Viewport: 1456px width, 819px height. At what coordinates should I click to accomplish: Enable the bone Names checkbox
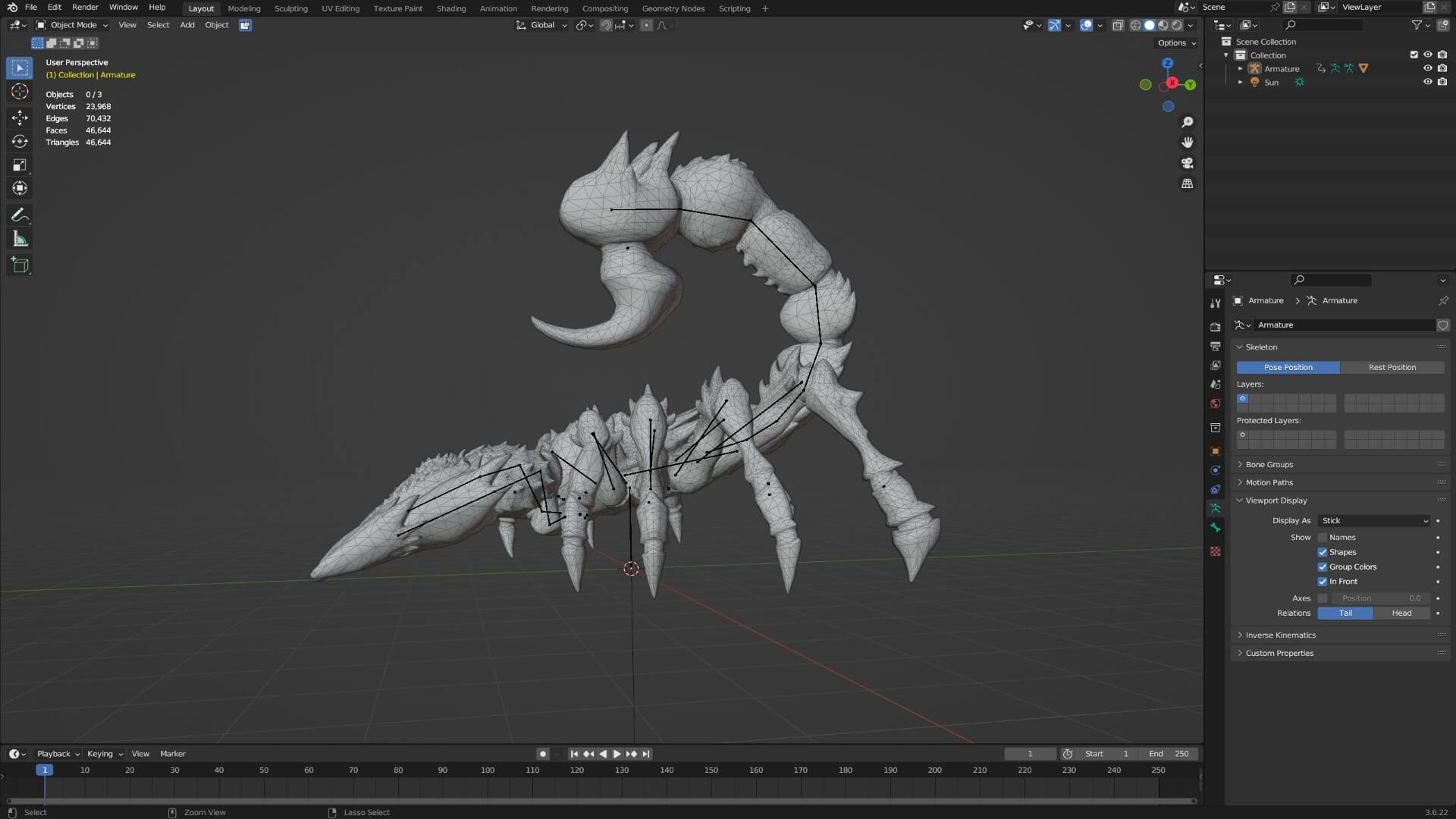(x=1323, y=538)
